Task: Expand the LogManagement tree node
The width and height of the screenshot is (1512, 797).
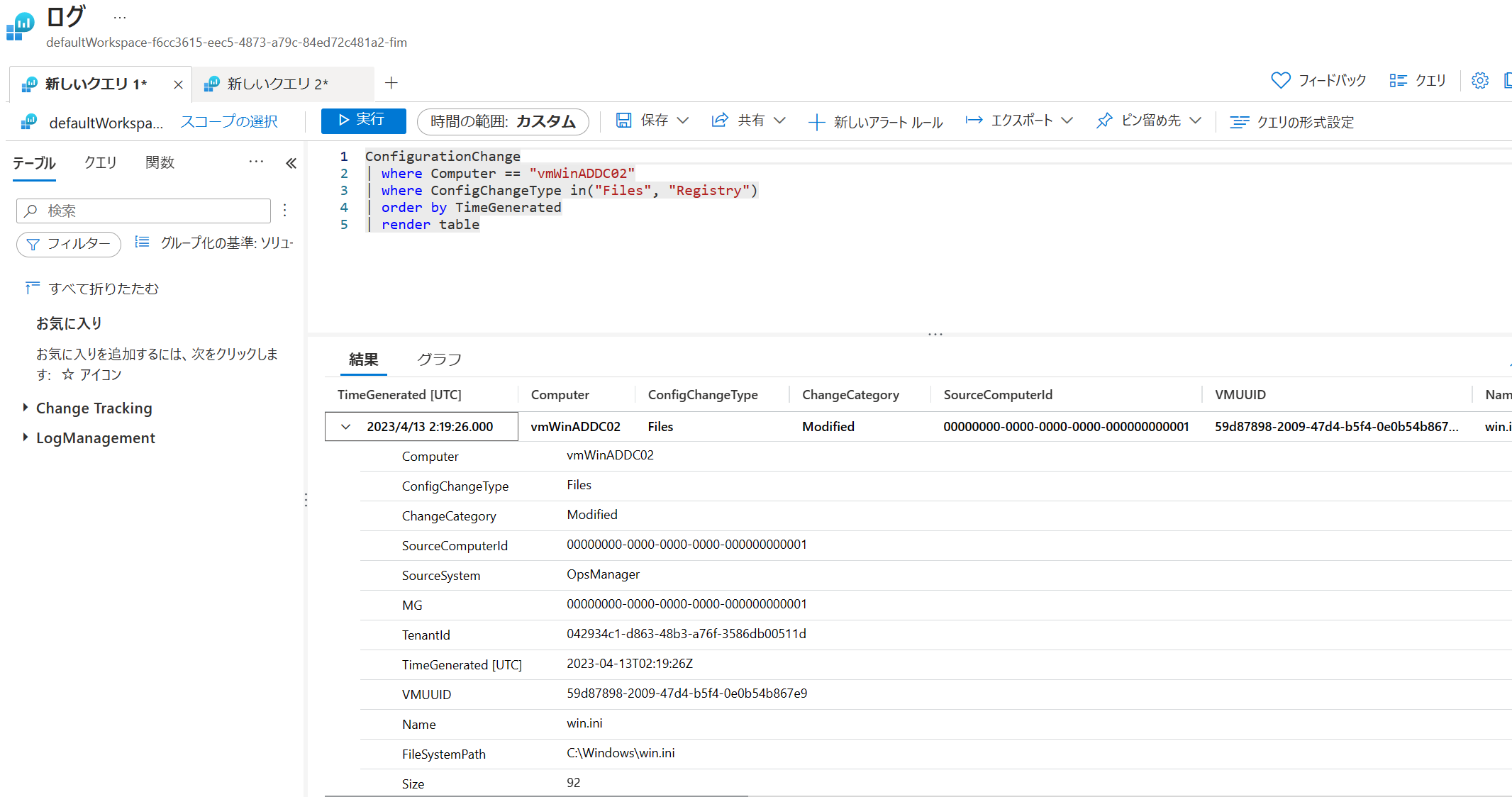Action: pos(26,437)
